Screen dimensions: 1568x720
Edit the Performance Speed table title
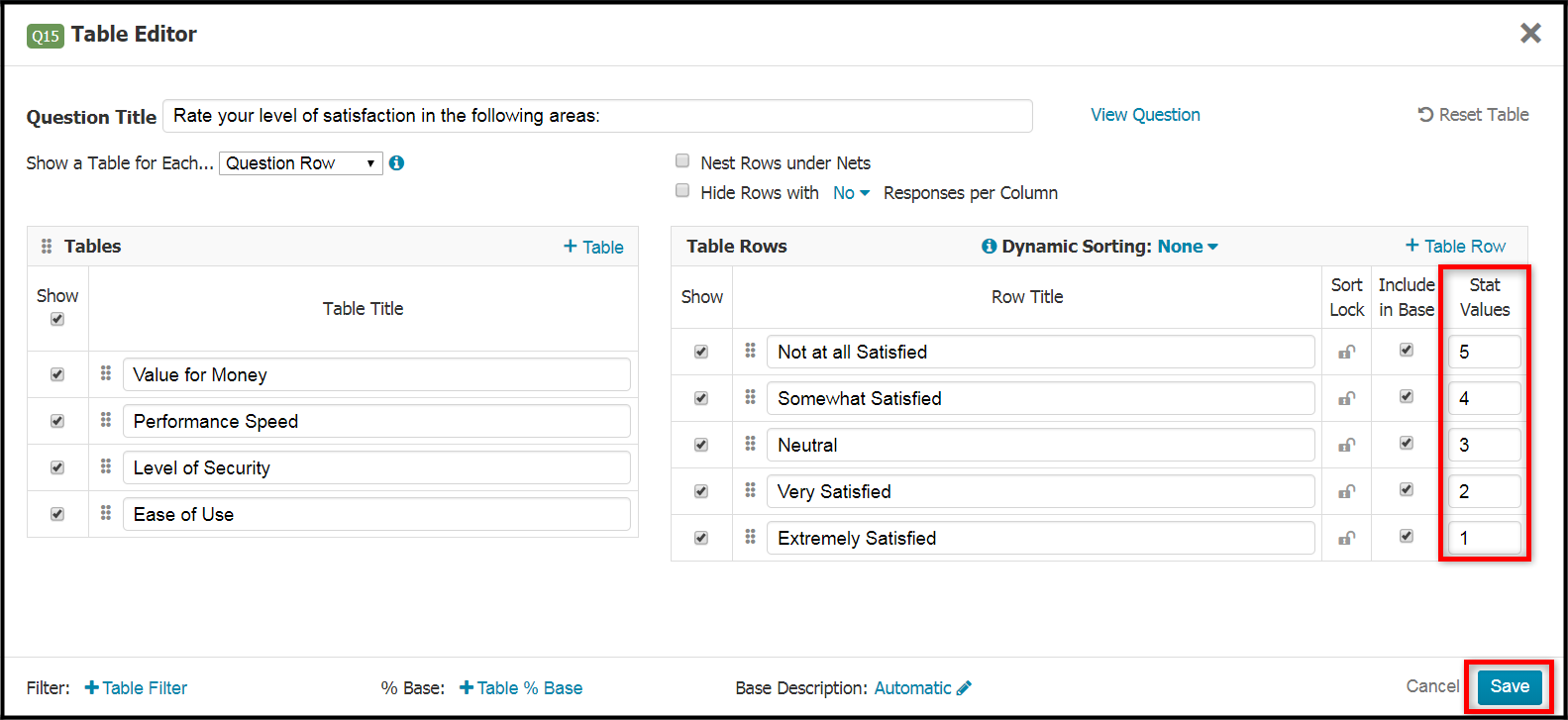(x=376, y=421)
